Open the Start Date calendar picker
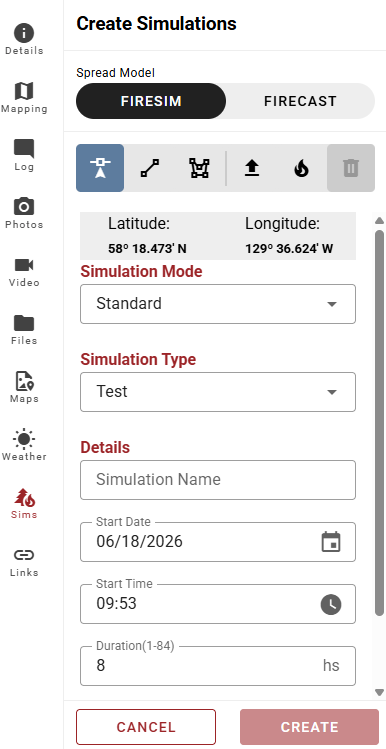This screenshot has height=749, width=386. tap(331, 542)
